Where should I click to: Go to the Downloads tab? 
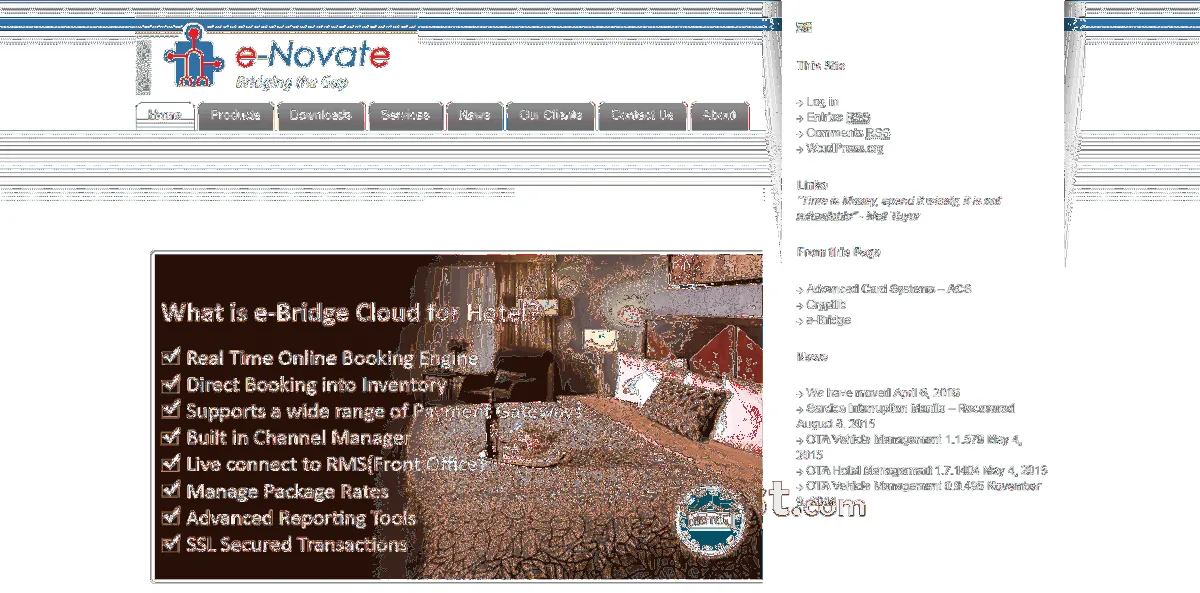320,115
